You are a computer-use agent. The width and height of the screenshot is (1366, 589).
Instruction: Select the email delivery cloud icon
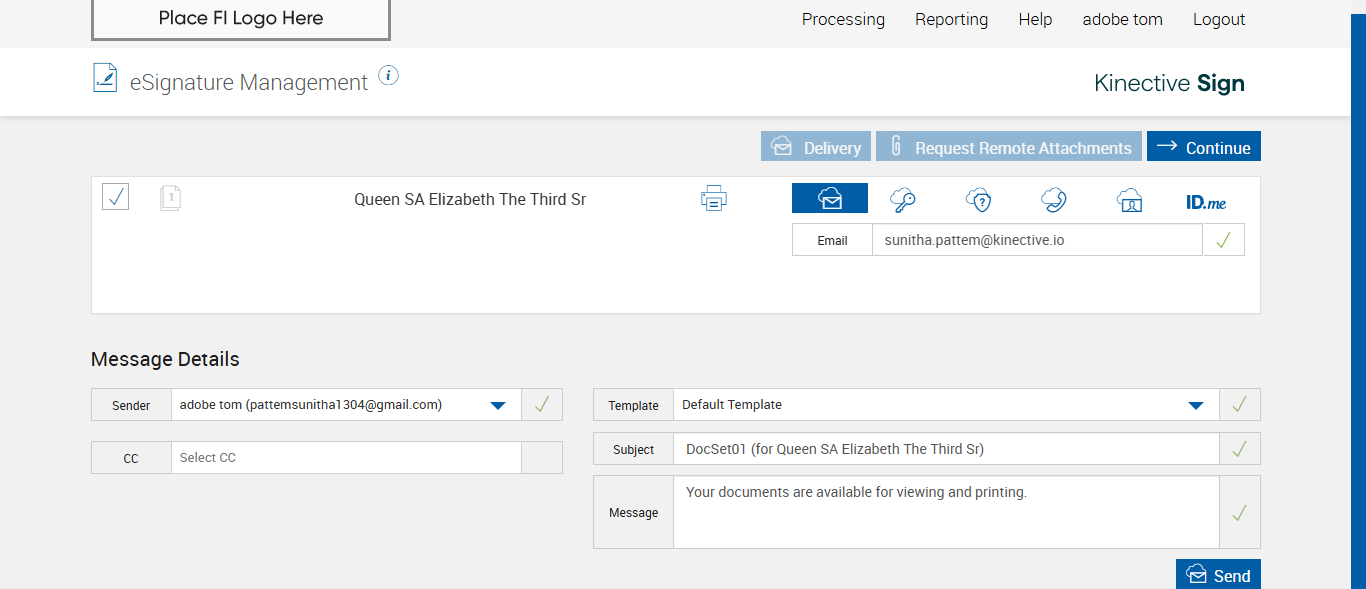(830, 199)
